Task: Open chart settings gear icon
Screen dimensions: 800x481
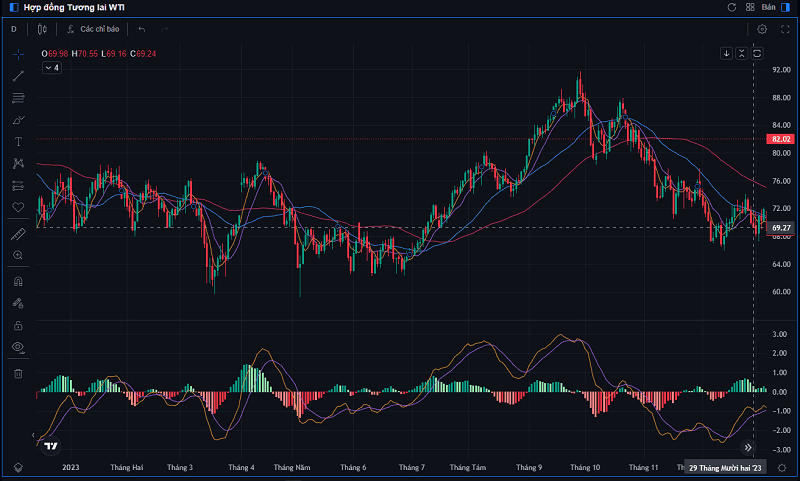Action: tap(762, 29)
